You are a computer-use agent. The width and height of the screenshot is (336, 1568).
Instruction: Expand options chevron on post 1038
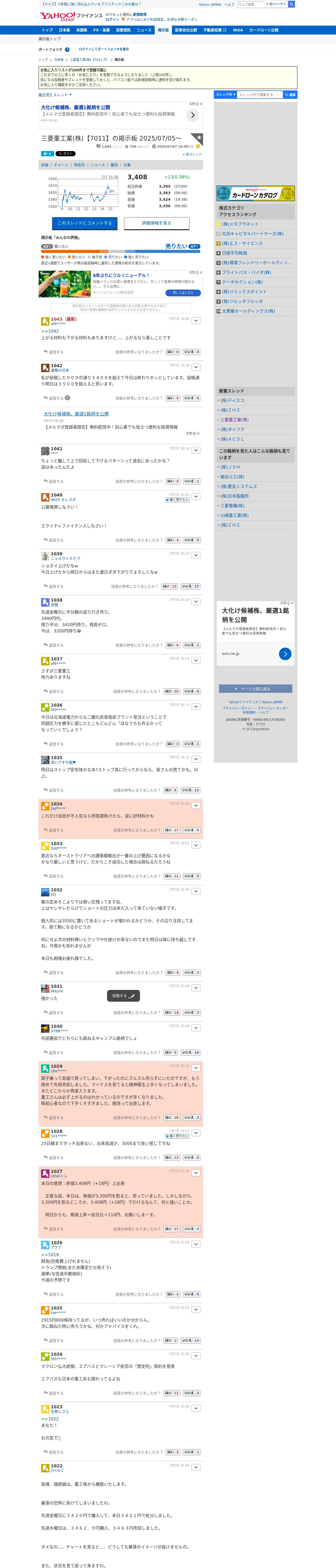(x=196, y=601)
